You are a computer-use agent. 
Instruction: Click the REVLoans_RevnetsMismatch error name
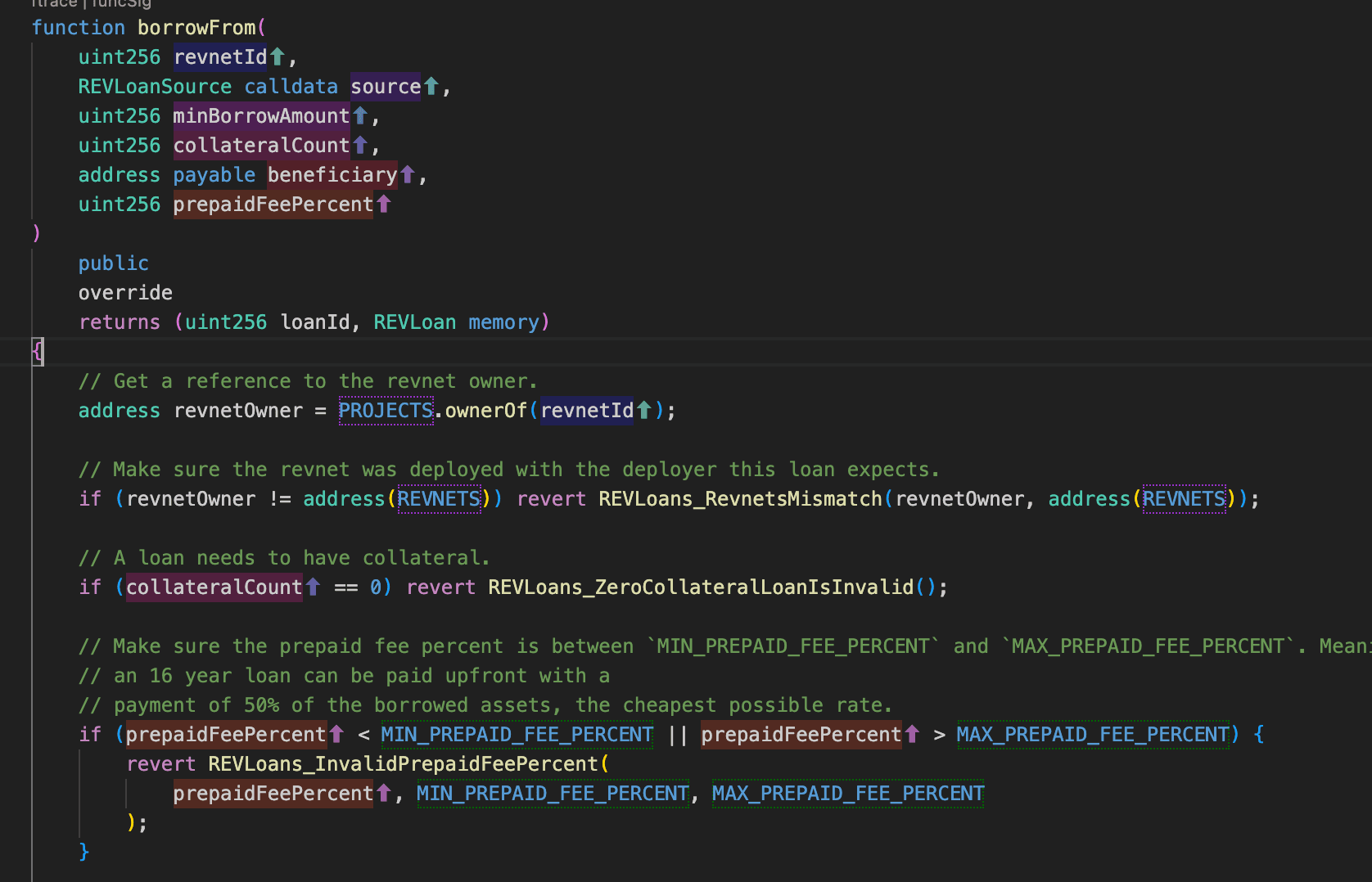(740, 498)
